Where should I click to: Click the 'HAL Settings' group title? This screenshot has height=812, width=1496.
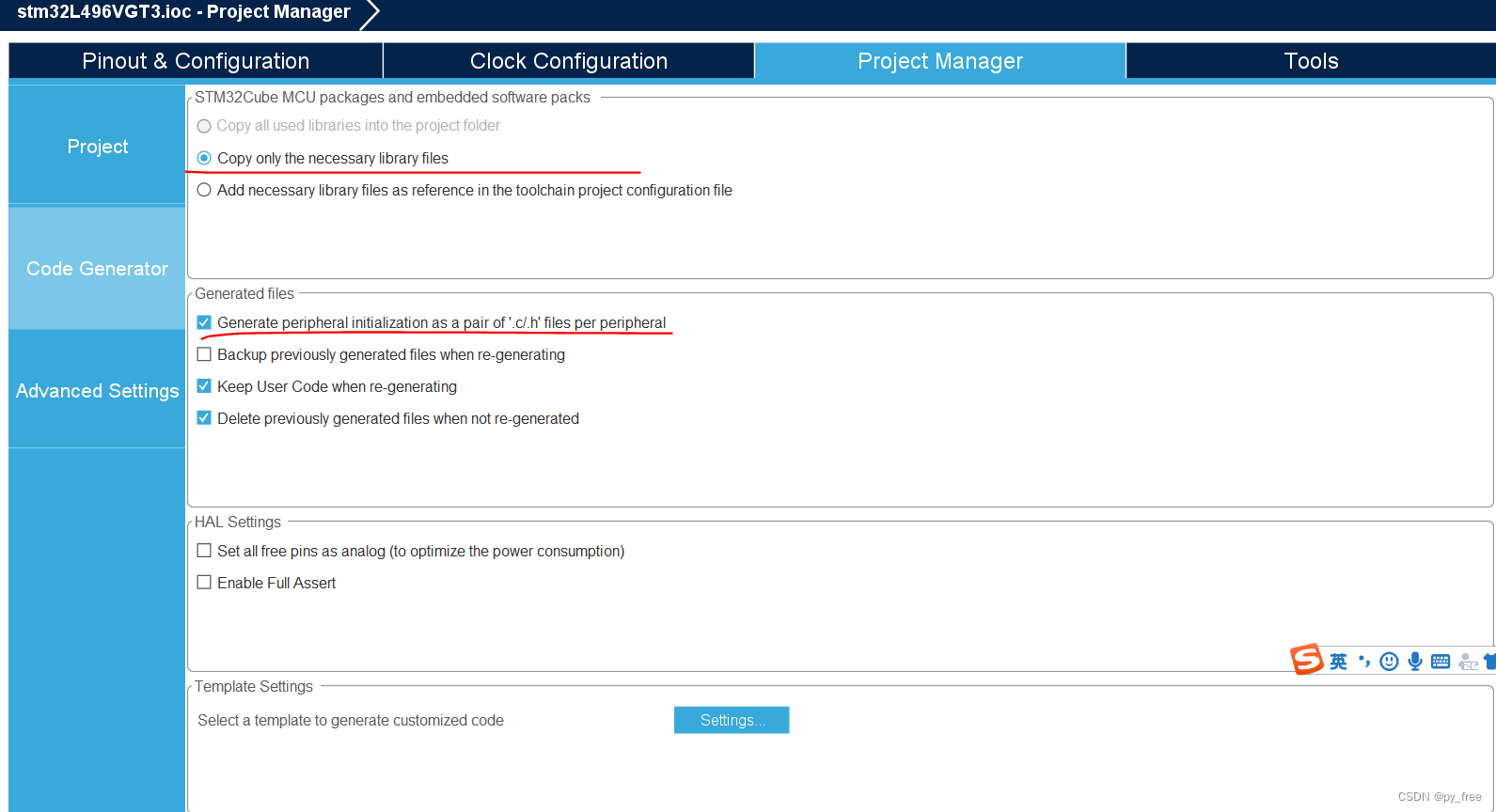[238, 522]
